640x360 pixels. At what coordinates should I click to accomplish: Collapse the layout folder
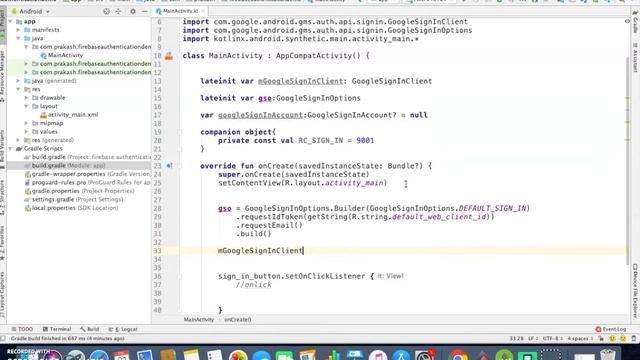[x=27, y=106]
